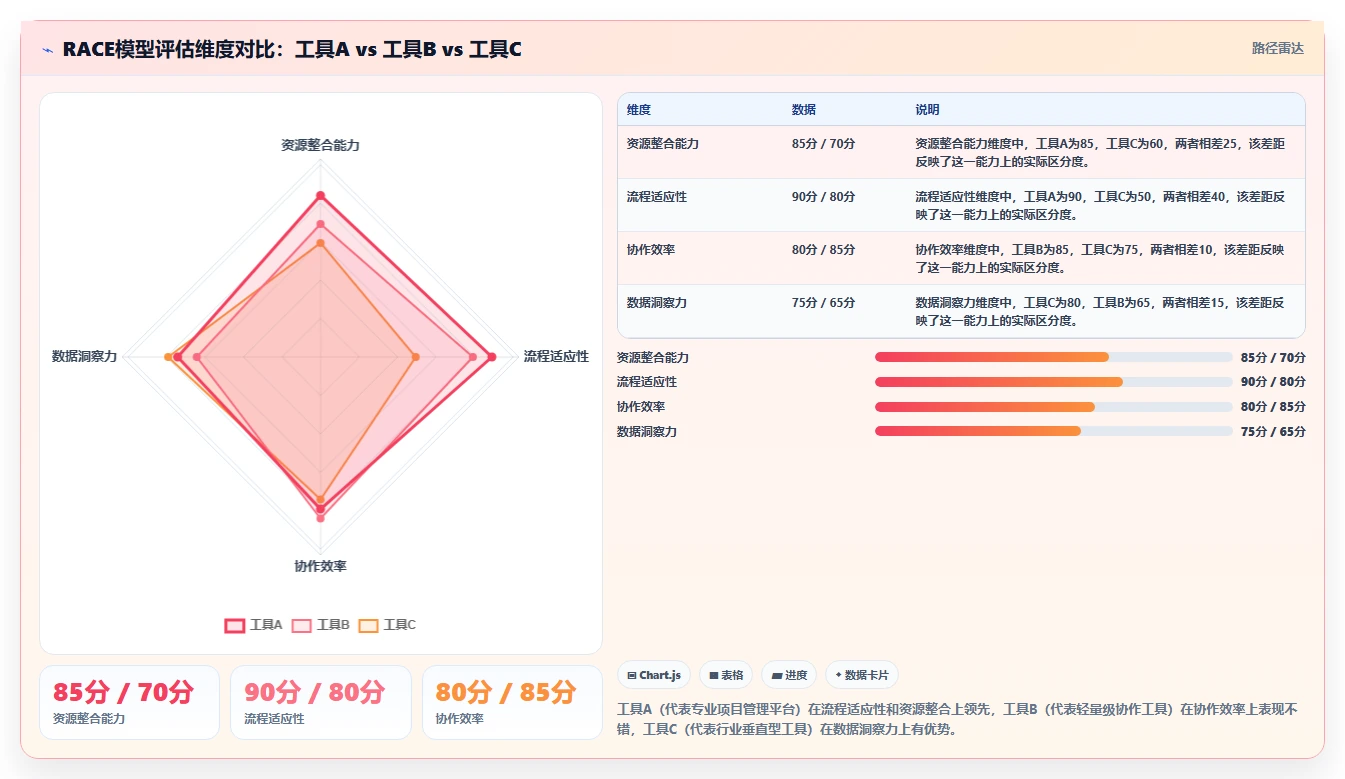Click the 75分 / 65分 label beside the progress bar
The image size is (1345, 779).
pyautogui.click(x=1273, y=432)
